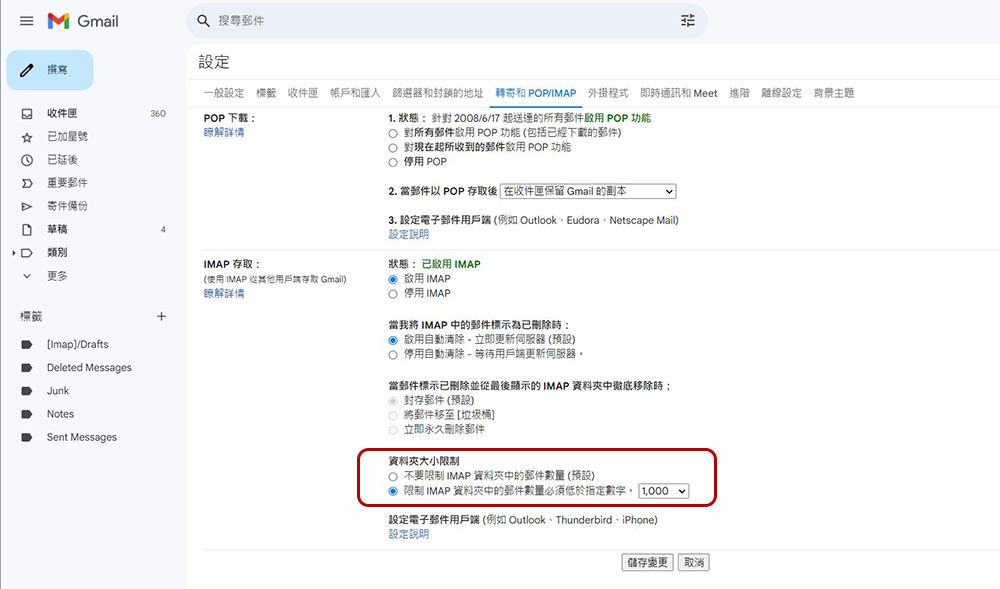The image size is (1000, 589).
Task: Click 設定說明 link in POP section
Action: (x=409, y=235)
